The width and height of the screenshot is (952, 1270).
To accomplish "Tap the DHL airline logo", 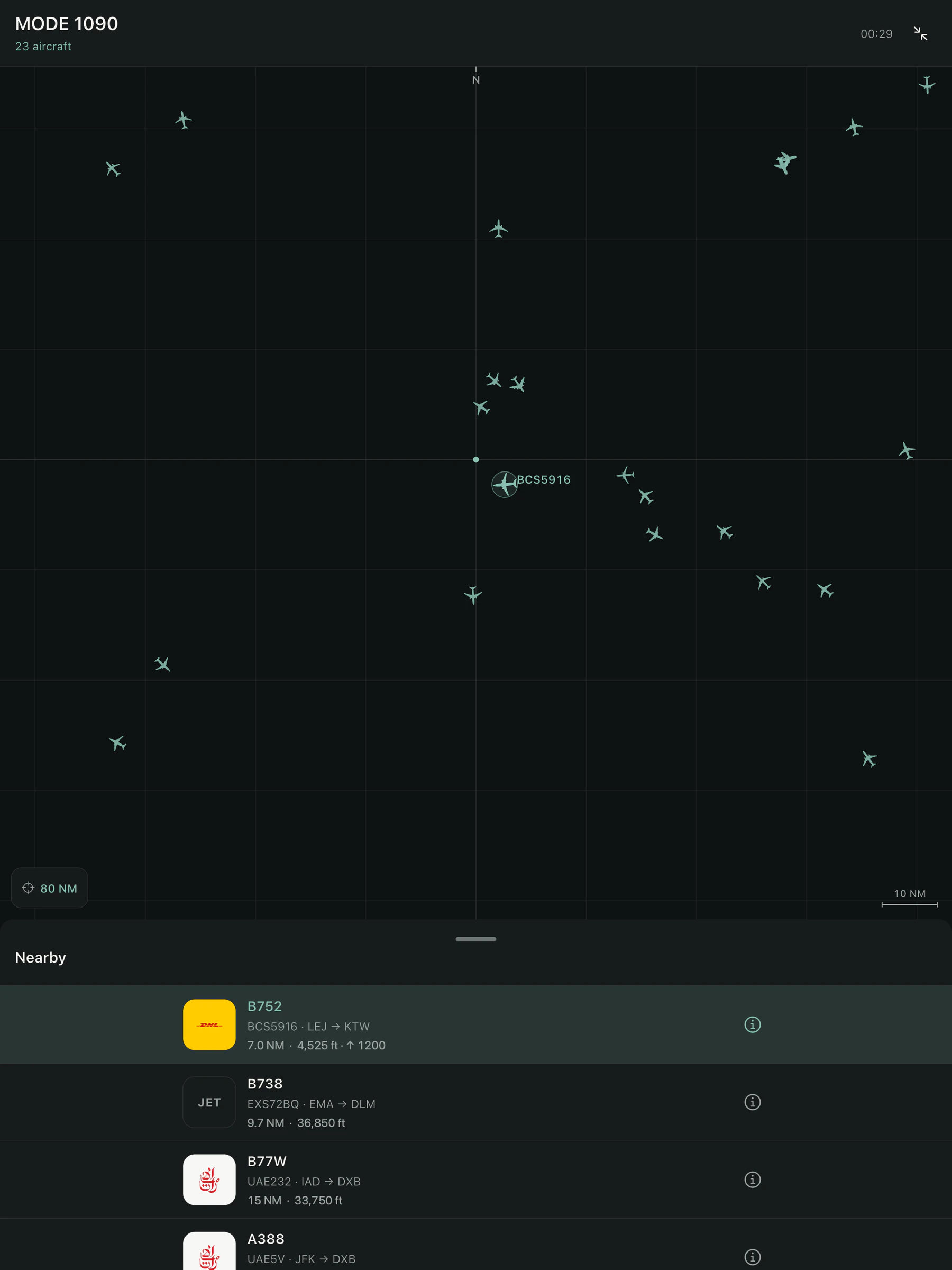I will coord(209,1024).
